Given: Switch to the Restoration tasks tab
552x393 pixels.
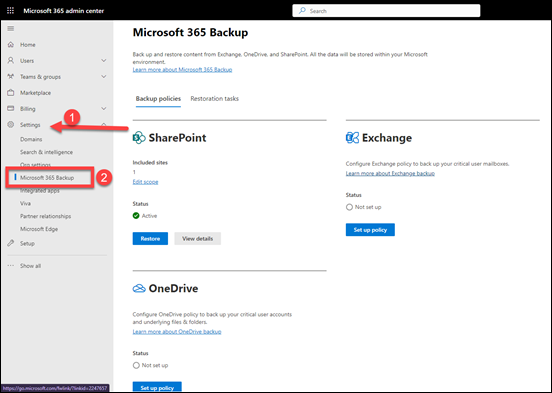Looking at the screenshot, I should 214,99.
